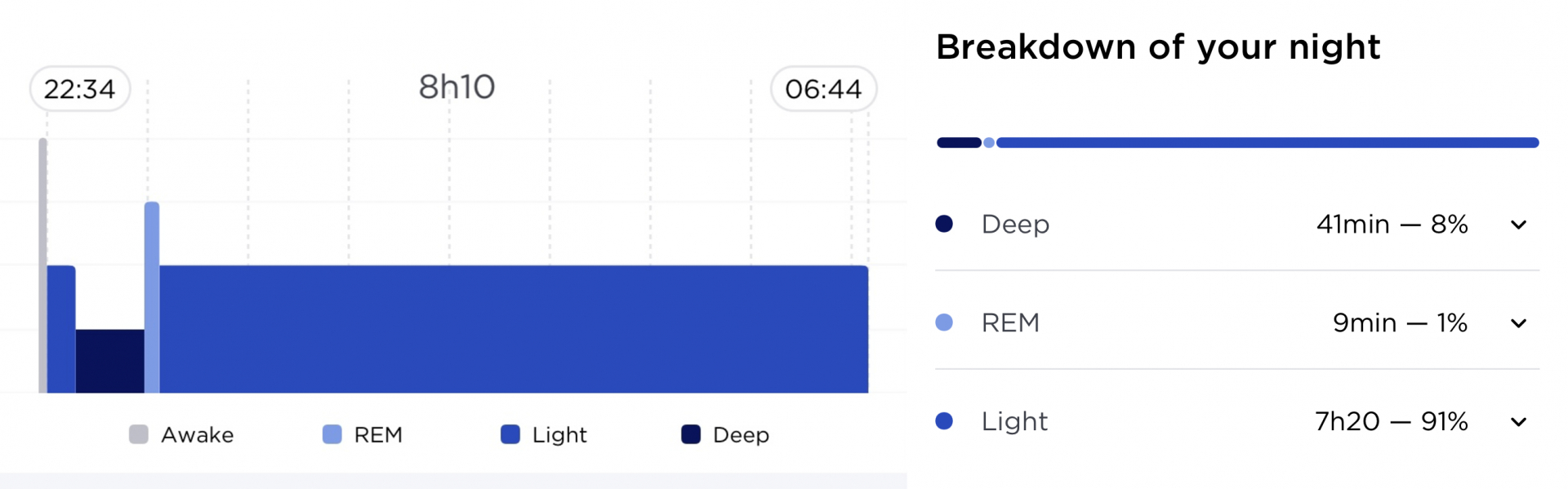The image size is (1568, 489).
Task: Expand the Deep sleep chevron
Action: click(1518, 224)
